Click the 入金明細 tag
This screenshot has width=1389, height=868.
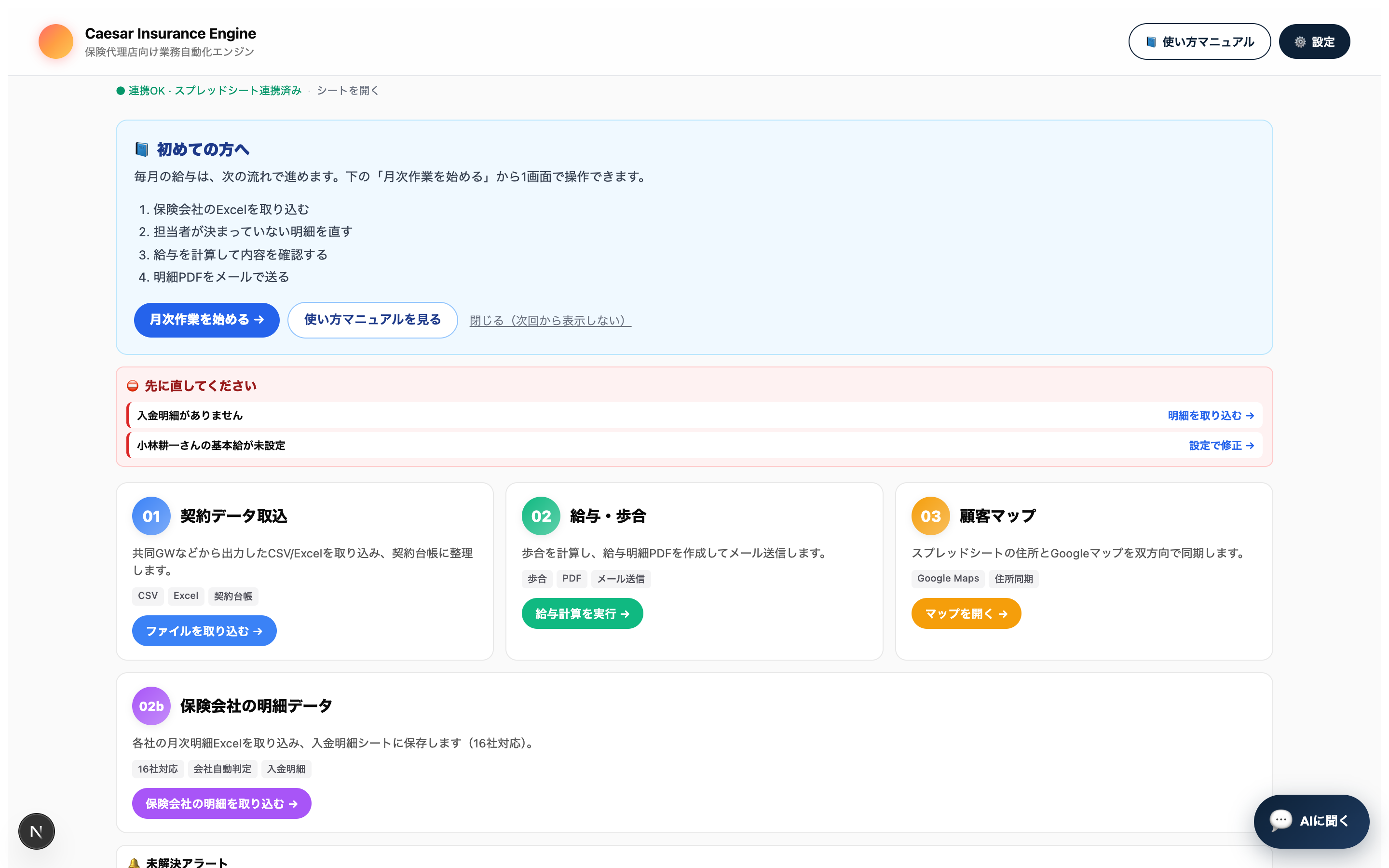[x=286, y=769]
